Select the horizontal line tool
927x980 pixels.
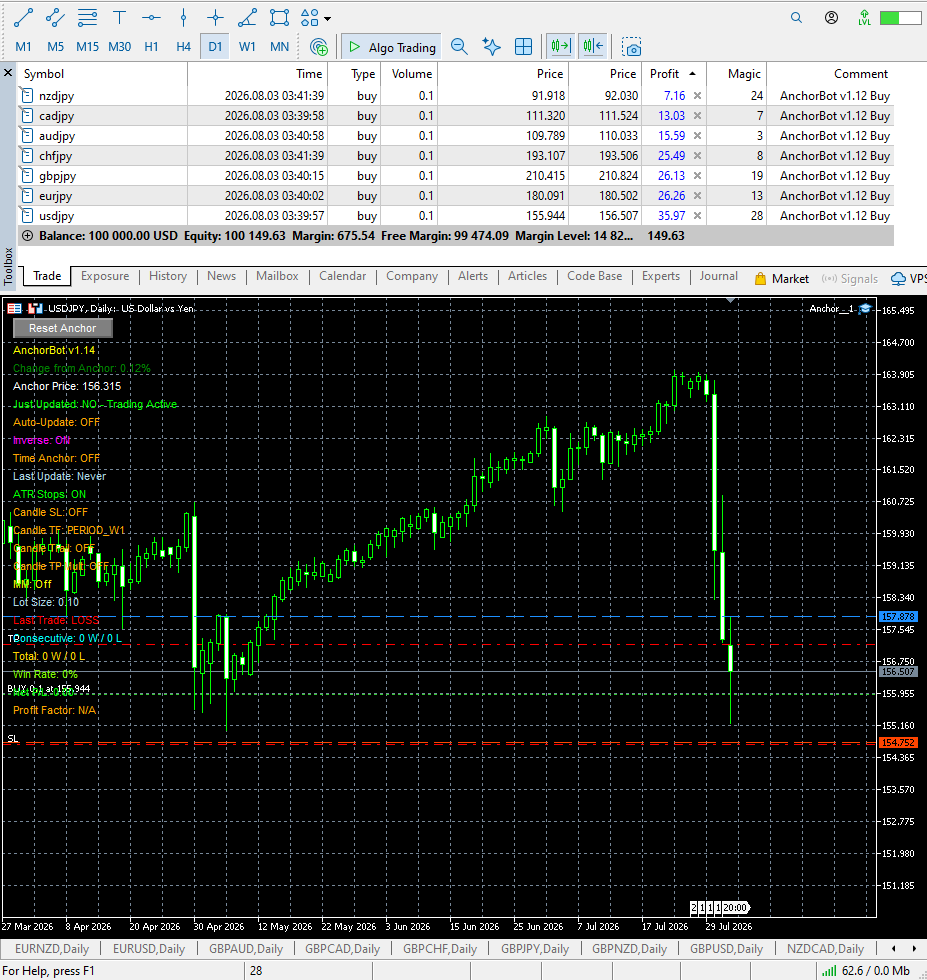pos(151,18)
